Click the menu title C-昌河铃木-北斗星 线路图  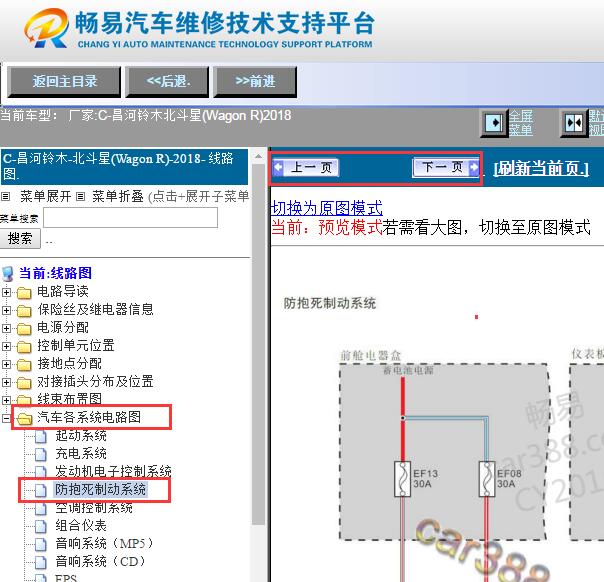[124, 166]
